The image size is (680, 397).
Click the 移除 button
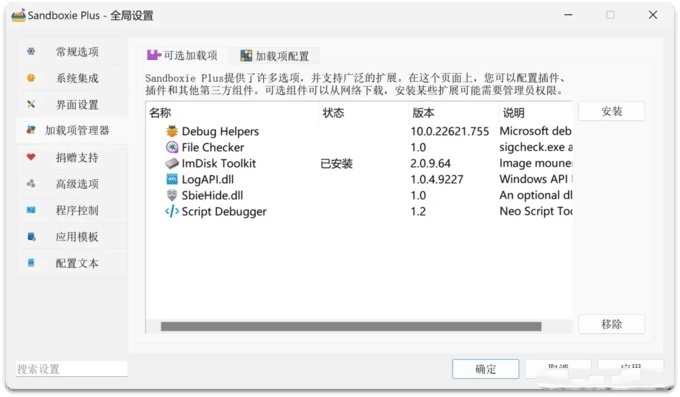(611, 324)
